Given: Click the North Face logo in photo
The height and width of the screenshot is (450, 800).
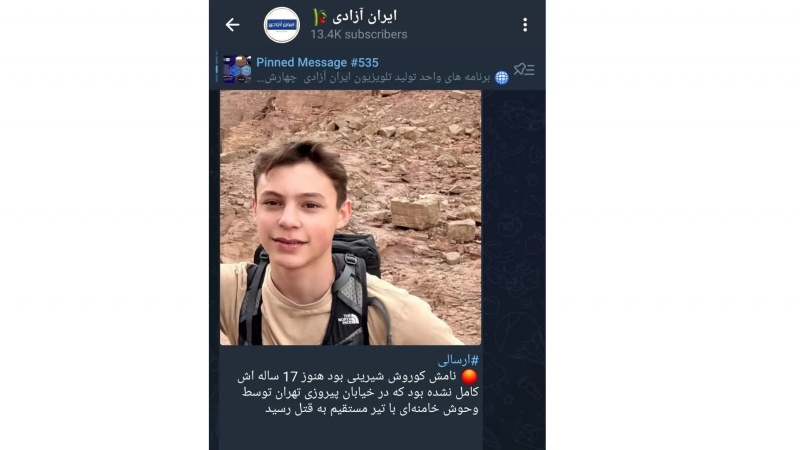Looking at the screenshot, I should click(x=348, y=320).
